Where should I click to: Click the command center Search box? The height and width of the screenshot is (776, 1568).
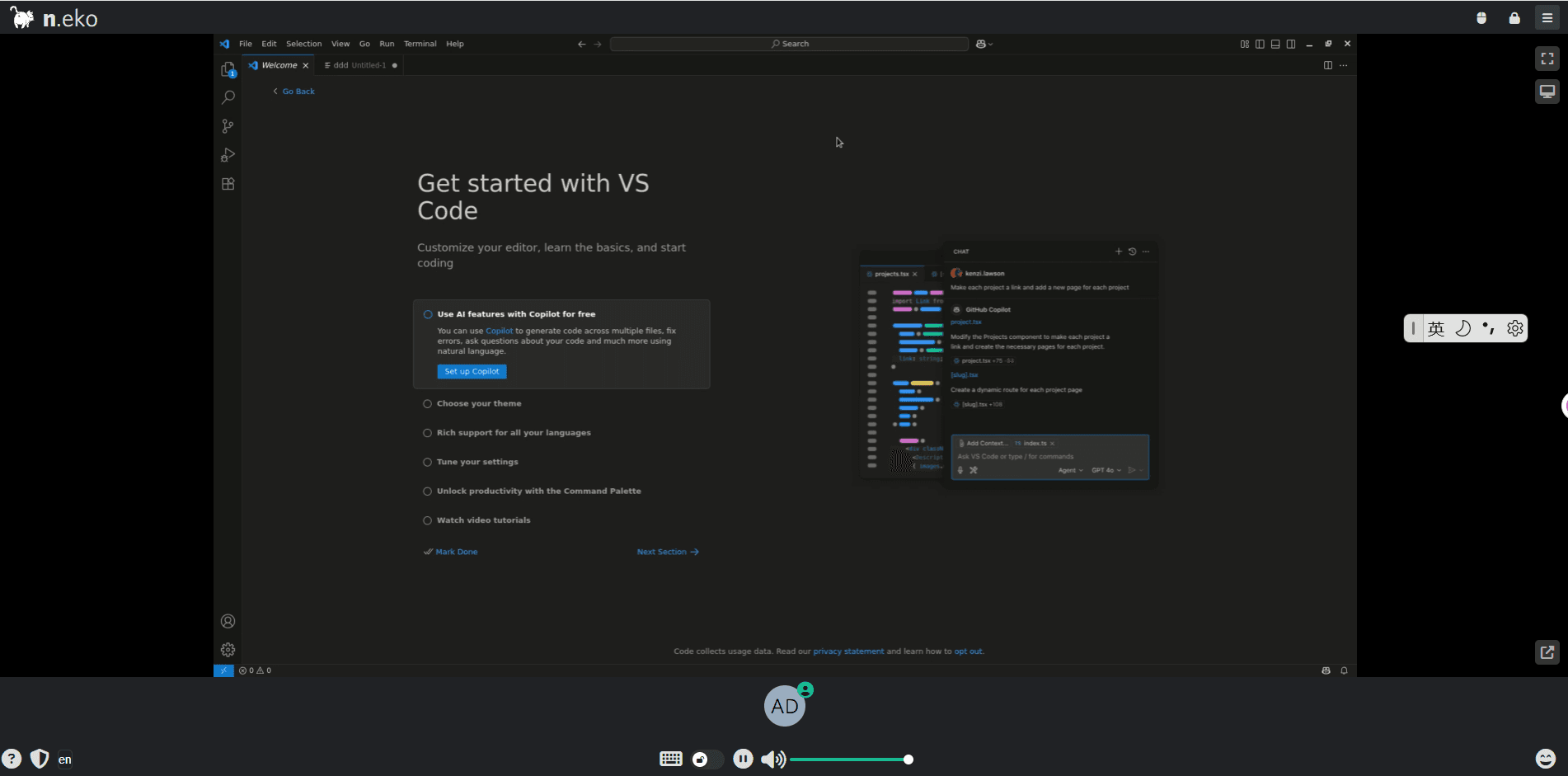(x=789, y=44)
